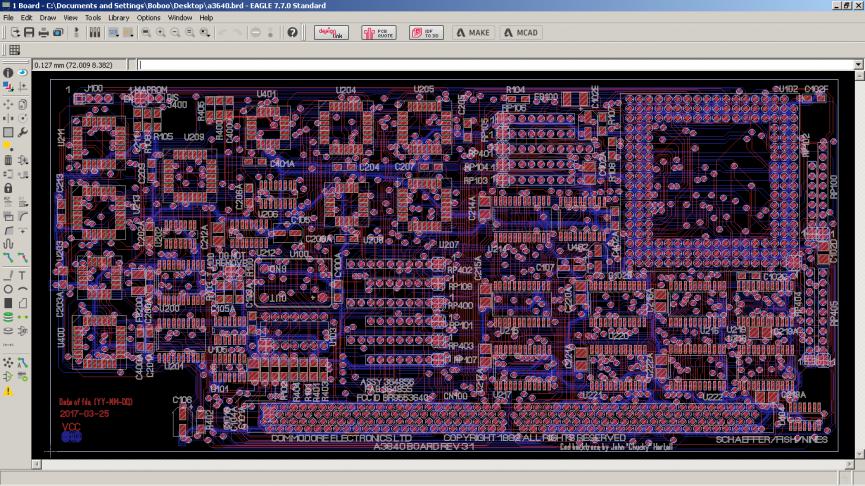
Task: Select the Text tool
Action: [22, 275]
